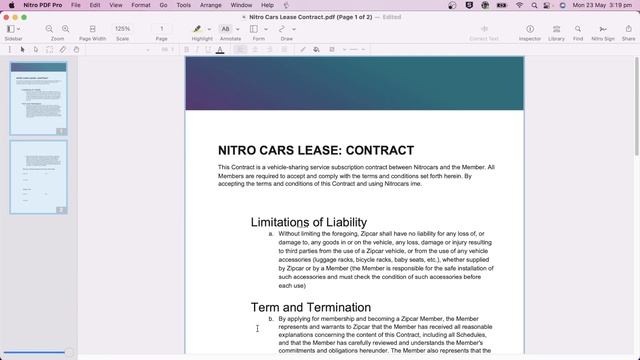Open the Tools menu
640x360 pixels.
pos(184,5)
